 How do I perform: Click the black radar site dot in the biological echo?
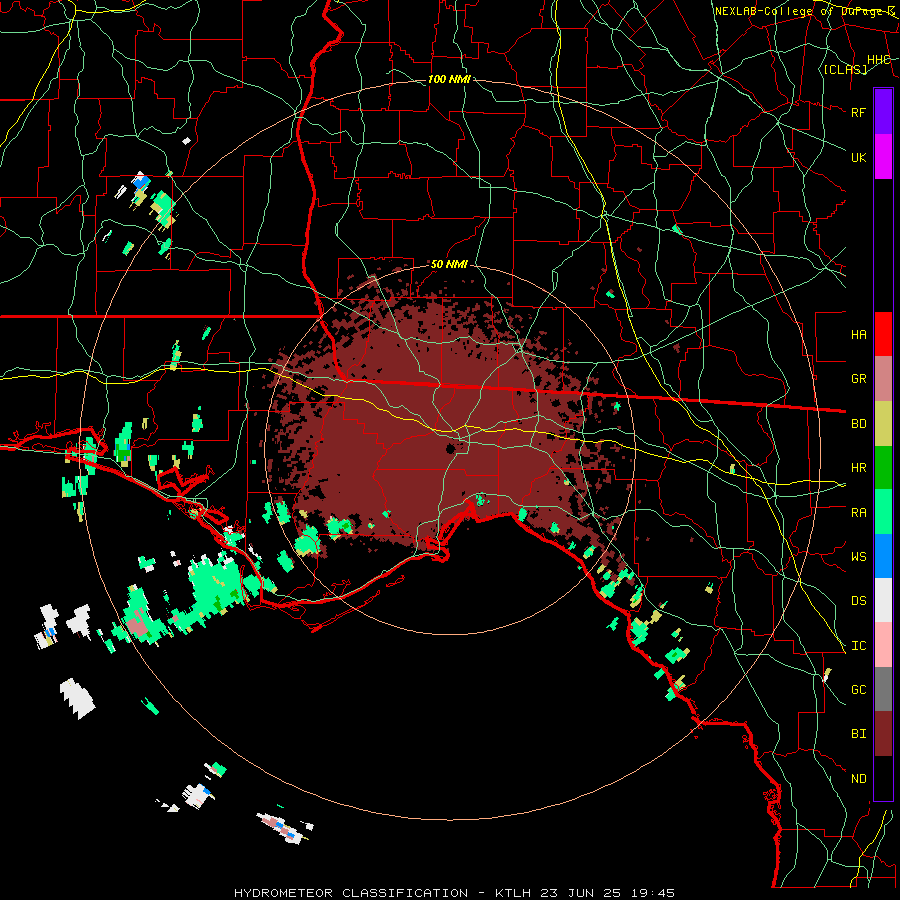(451, 448)
